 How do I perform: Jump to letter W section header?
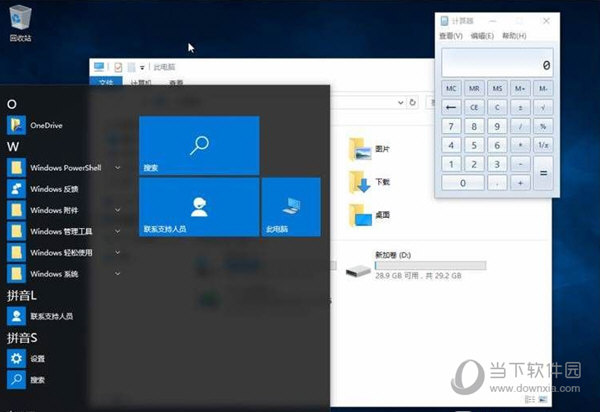click(x=13, y=147)
